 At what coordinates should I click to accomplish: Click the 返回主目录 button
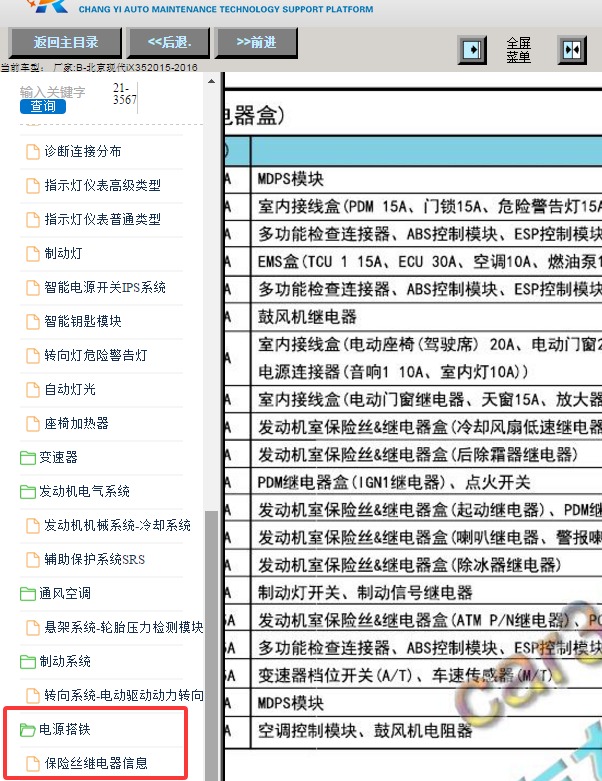(65, 43)
